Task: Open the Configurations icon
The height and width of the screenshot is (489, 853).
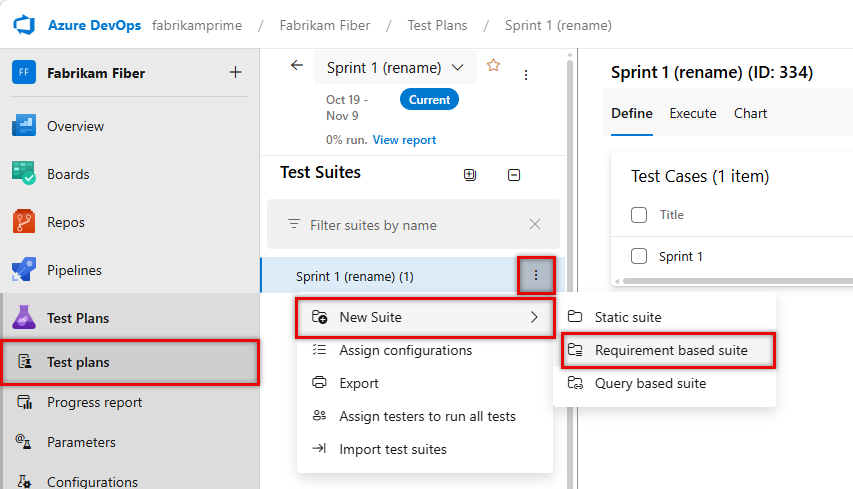Action: click(x=24, y=481)
